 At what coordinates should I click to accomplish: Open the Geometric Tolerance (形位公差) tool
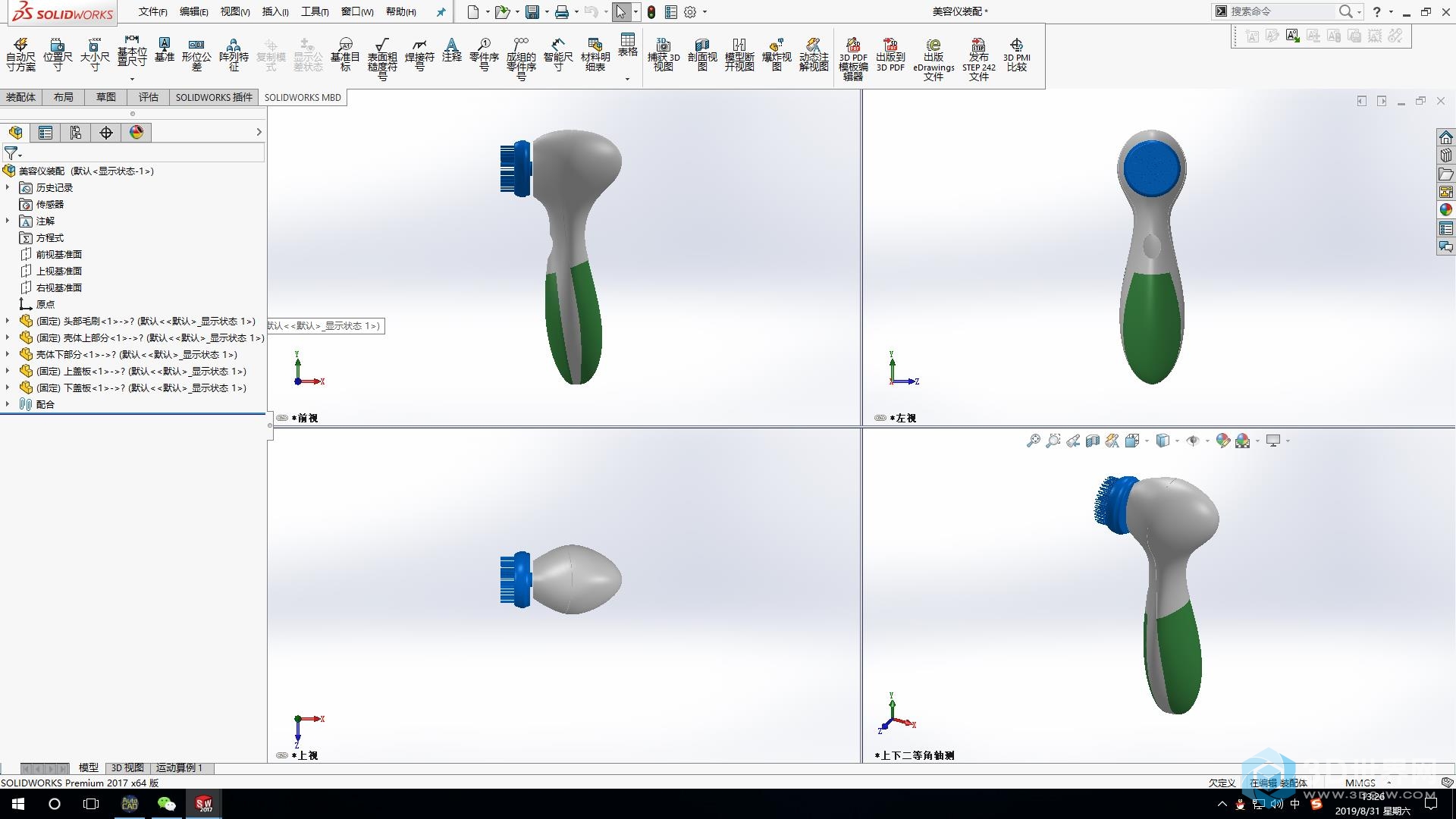tap(196, 55)
